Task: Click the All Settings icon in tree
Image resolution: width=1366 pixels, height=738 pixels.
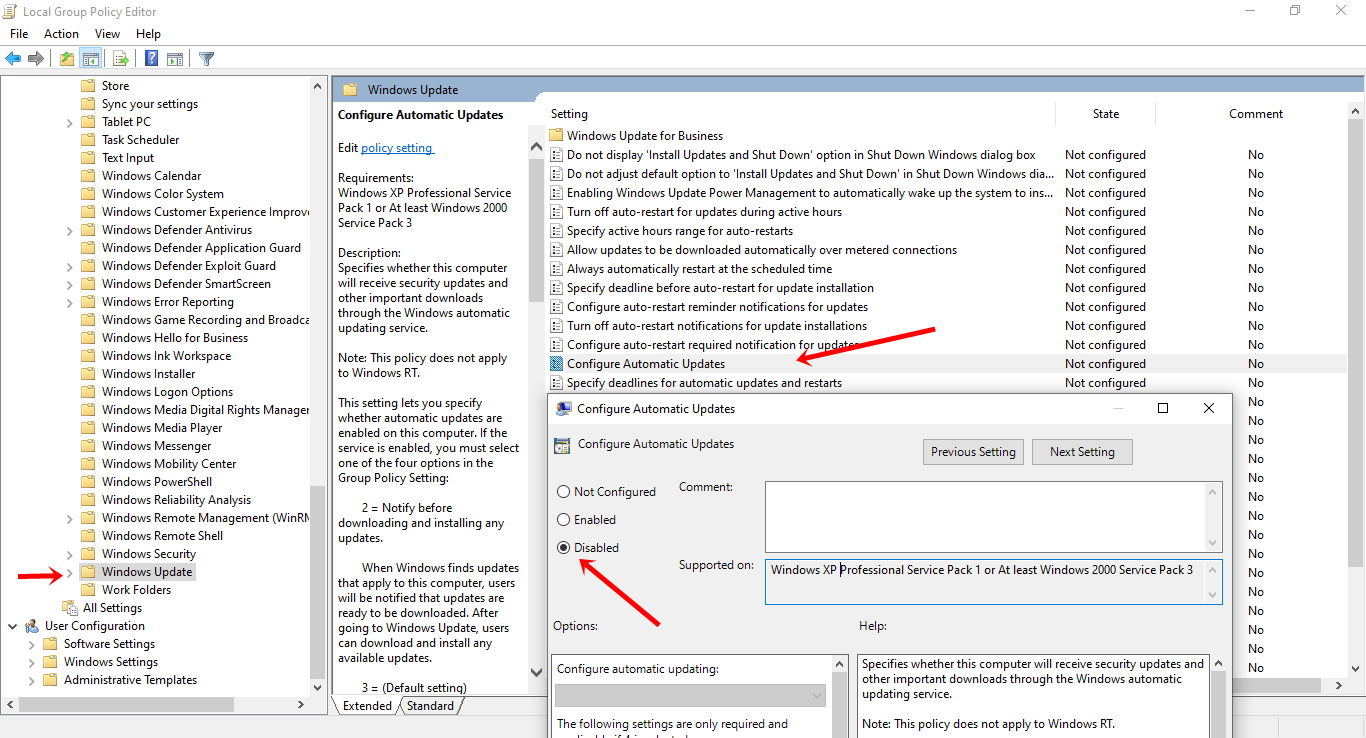Action: (x=70, y=608)
